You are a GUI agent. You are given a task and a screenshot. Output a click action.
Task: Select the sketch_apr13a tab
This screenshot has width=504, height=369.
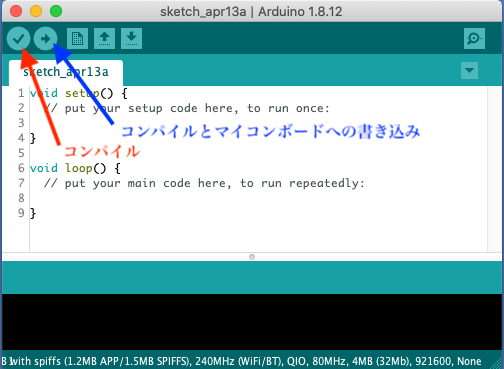tap(66, 72)
